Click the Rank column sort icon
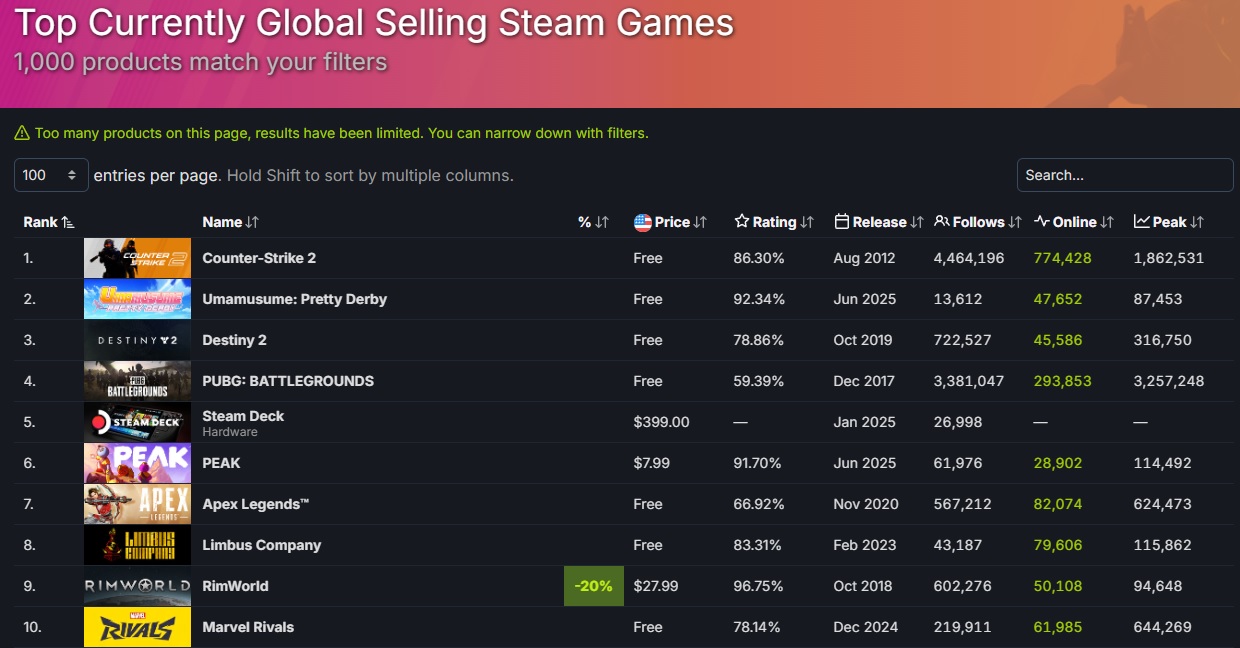 (x=68, y=222)
